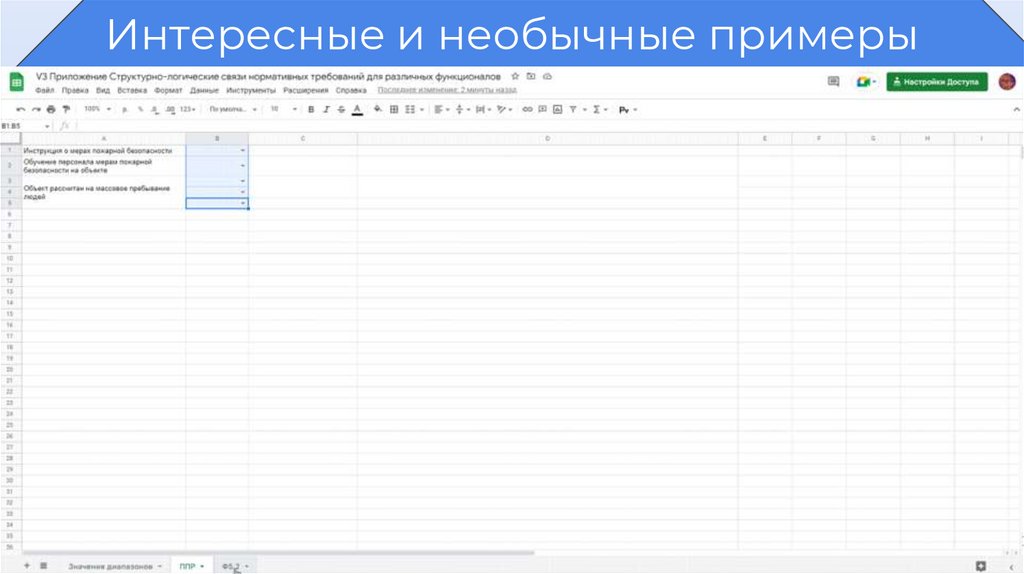Undo the last action
The height and width of the screenshot is (574, 1024).
point(21,110)
